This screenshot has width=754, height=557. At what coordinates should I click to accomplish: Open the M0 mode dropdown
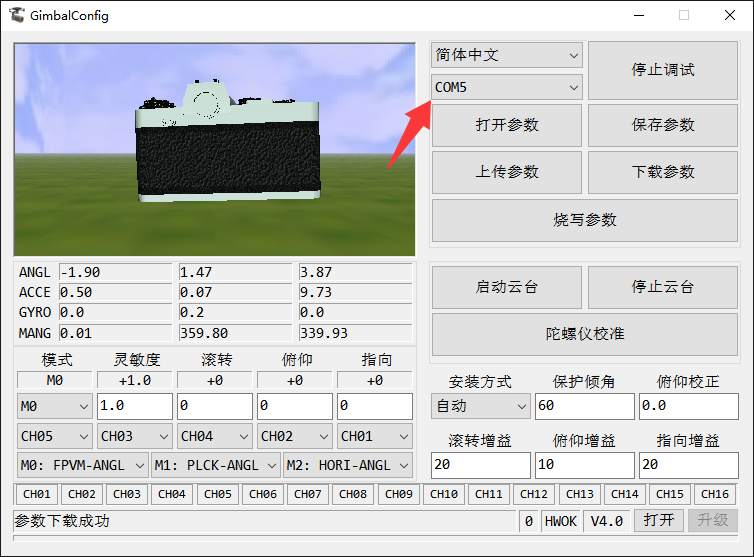coord(54,406)
